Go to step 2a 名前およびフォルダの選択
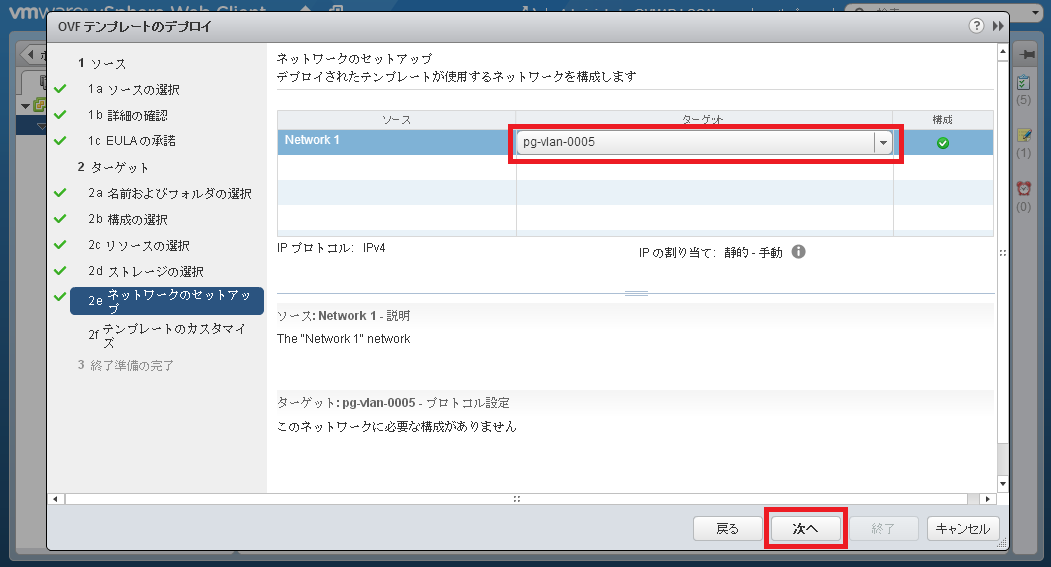The height and width of the screenshot is (567, 1051). click(170, 193)
